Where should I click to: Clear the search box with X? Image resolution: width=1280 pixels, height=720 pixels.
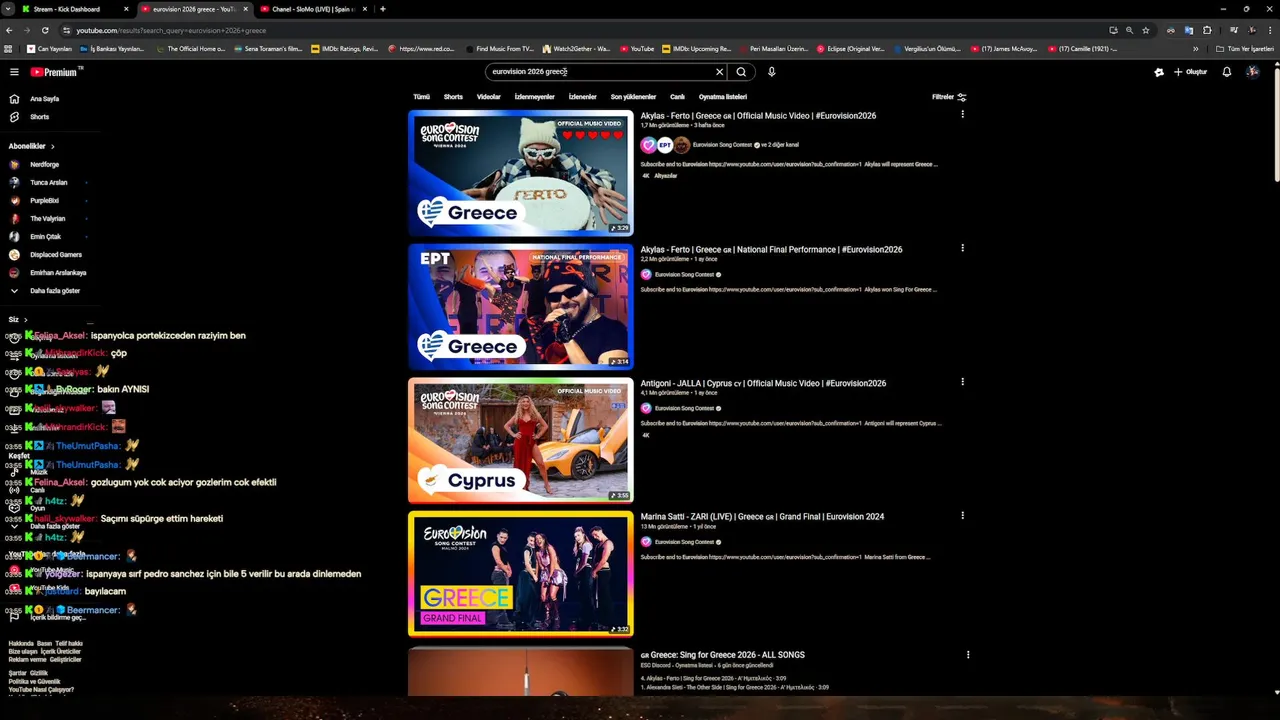click(x=719, y=72)
